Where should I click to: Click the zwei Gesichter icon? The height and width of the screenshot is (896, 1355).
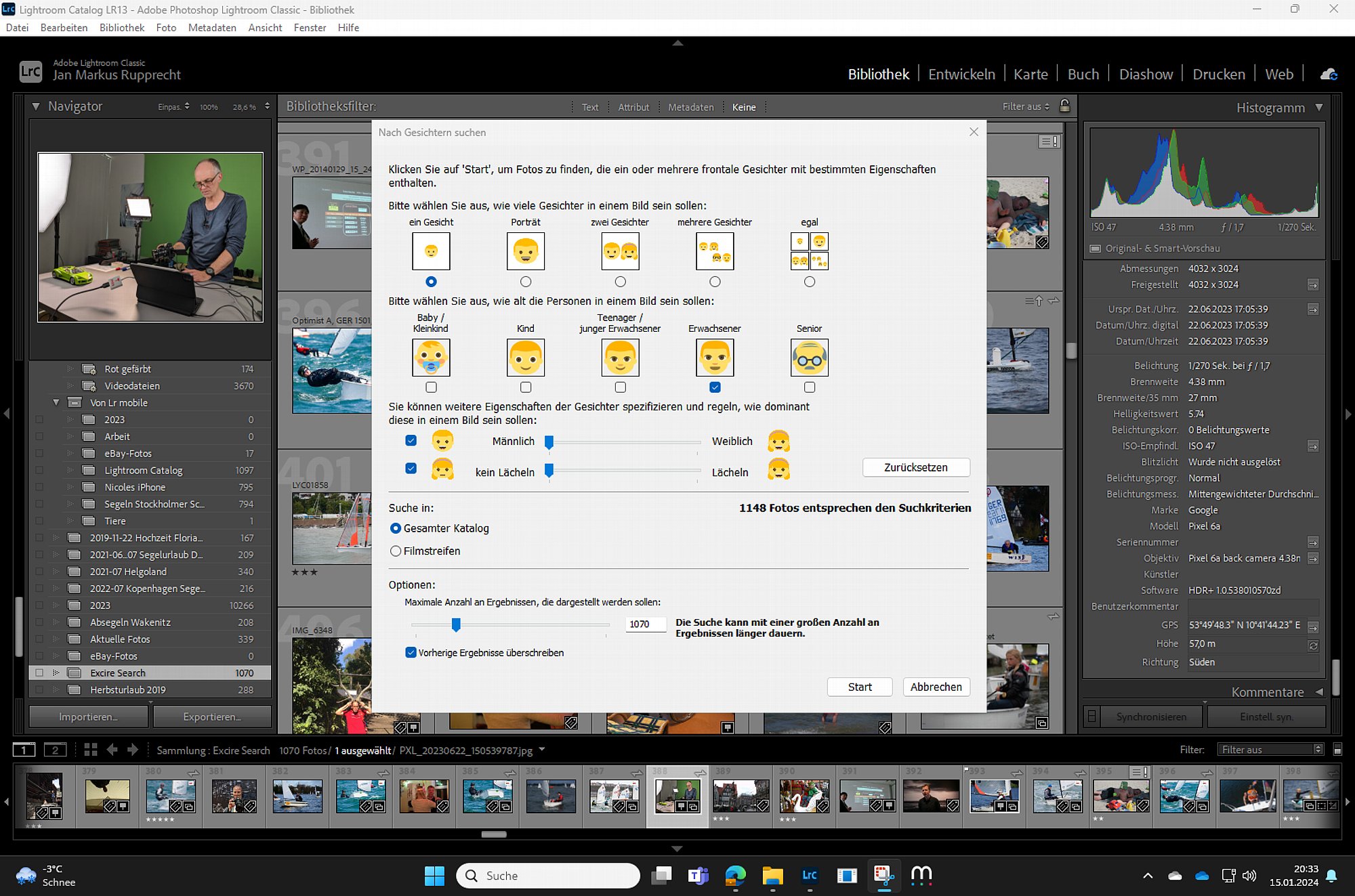620,251
